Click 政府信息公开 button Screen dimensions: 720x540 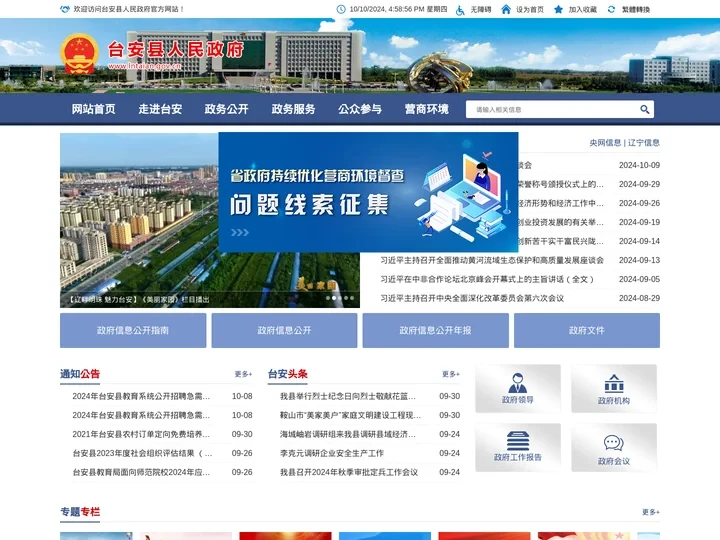284,330
